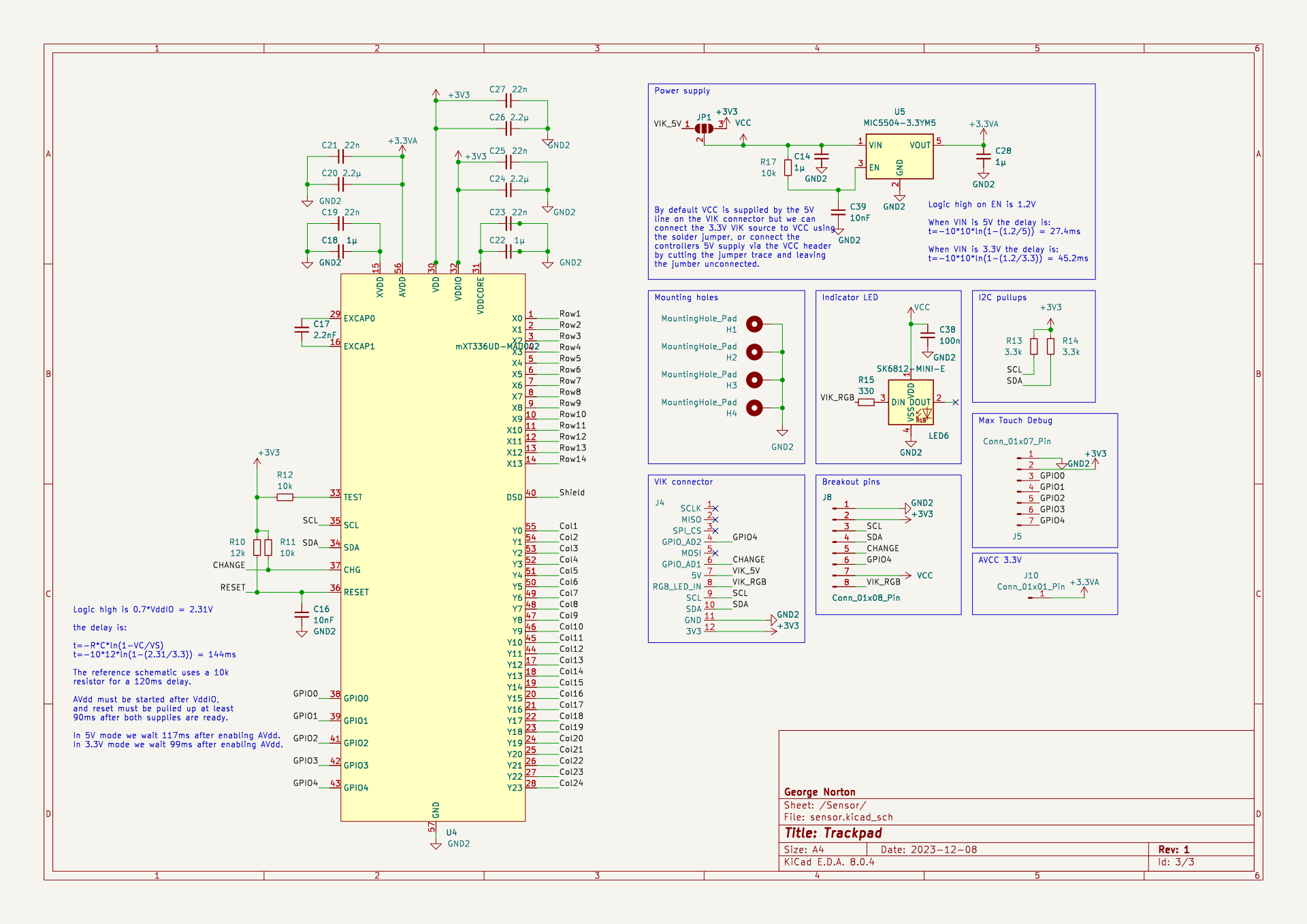Select capacitor C26 2.2µ symbol
This screenshot has width=1307, height=924.
(x=508, y=128)
